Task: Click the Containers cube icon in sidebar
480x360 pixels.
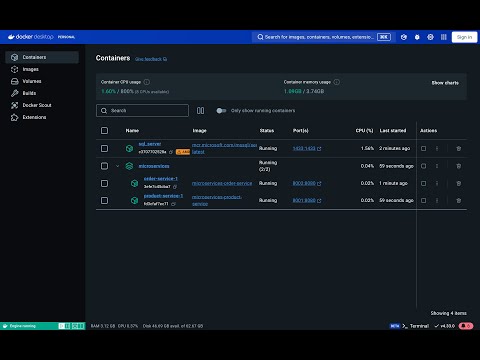Action: pyautogui.click(x=14, y=57)
